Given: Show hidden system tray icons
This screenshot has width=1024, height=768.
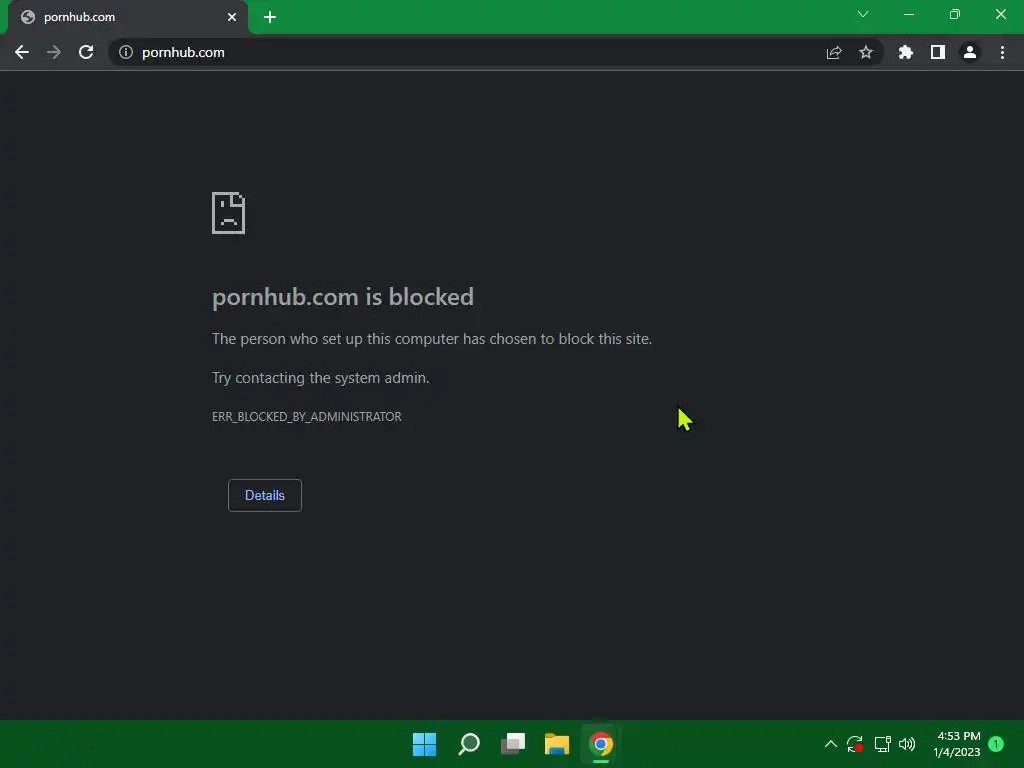Looking at the screenshot, I should pyautogui.click(x=831, y=744).
